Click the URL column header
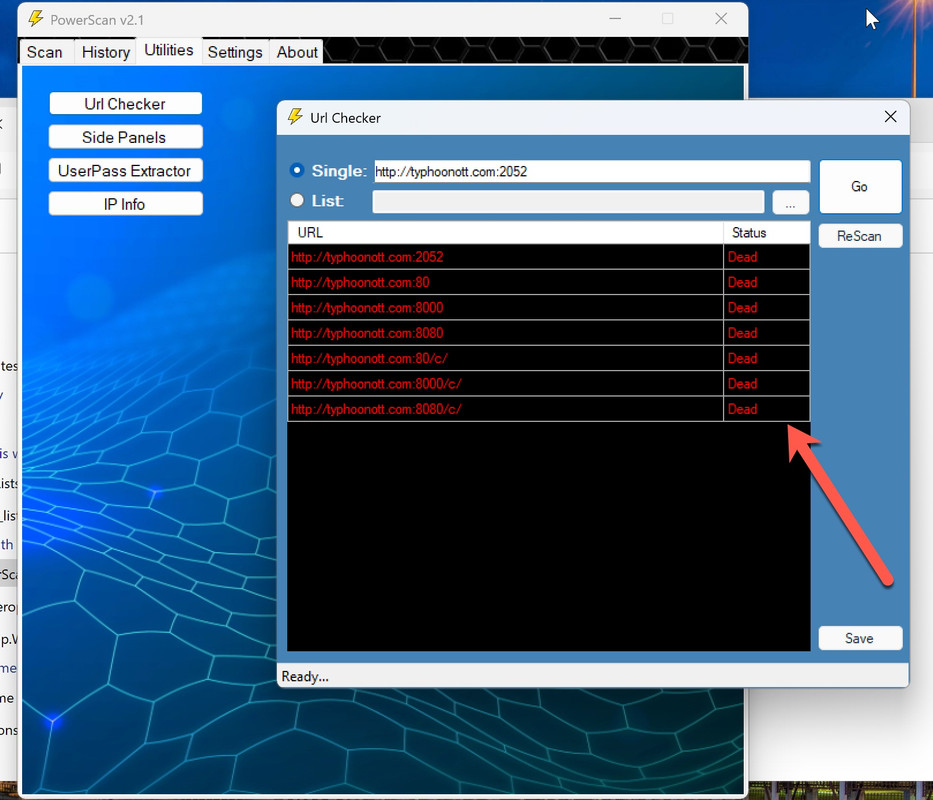933x800 pixels. 506,233
